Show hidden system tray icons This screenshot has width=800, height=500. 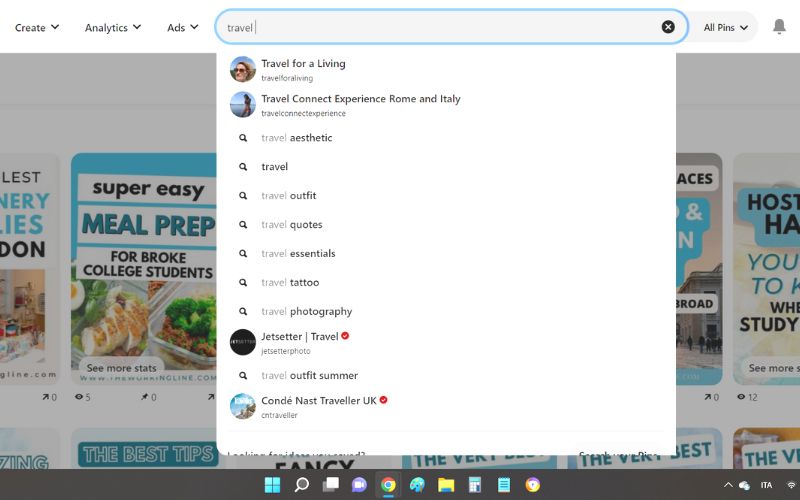(x=728, y=485)
